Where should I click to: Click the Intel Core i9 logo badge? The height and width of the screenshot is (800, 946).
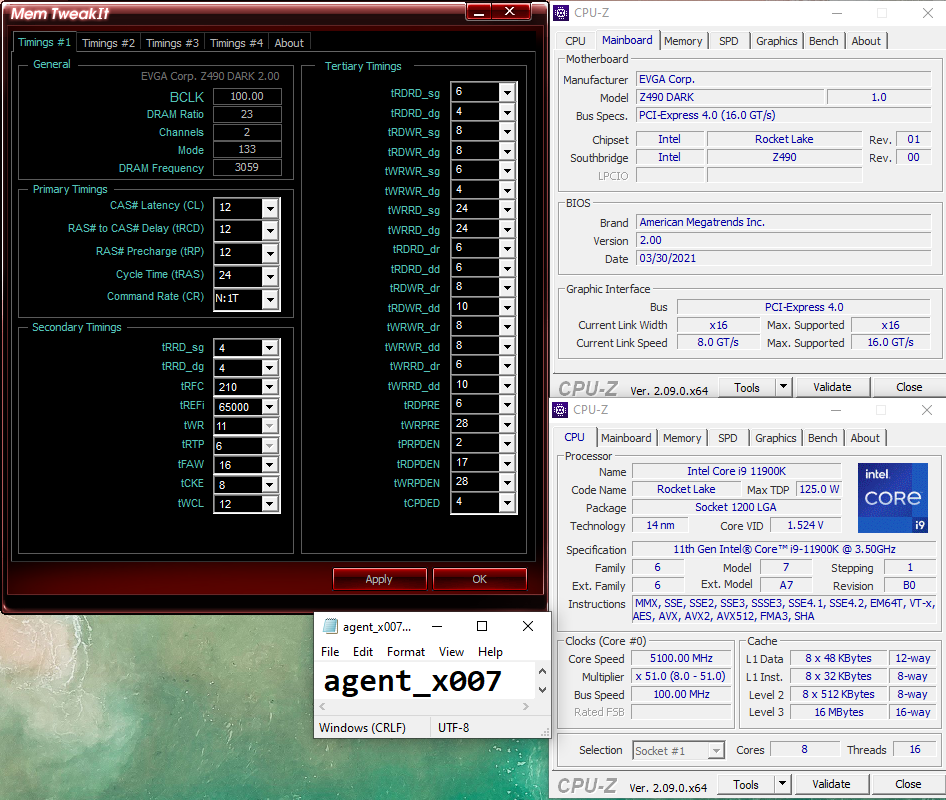pyautogui.click(x=893, y=498)
